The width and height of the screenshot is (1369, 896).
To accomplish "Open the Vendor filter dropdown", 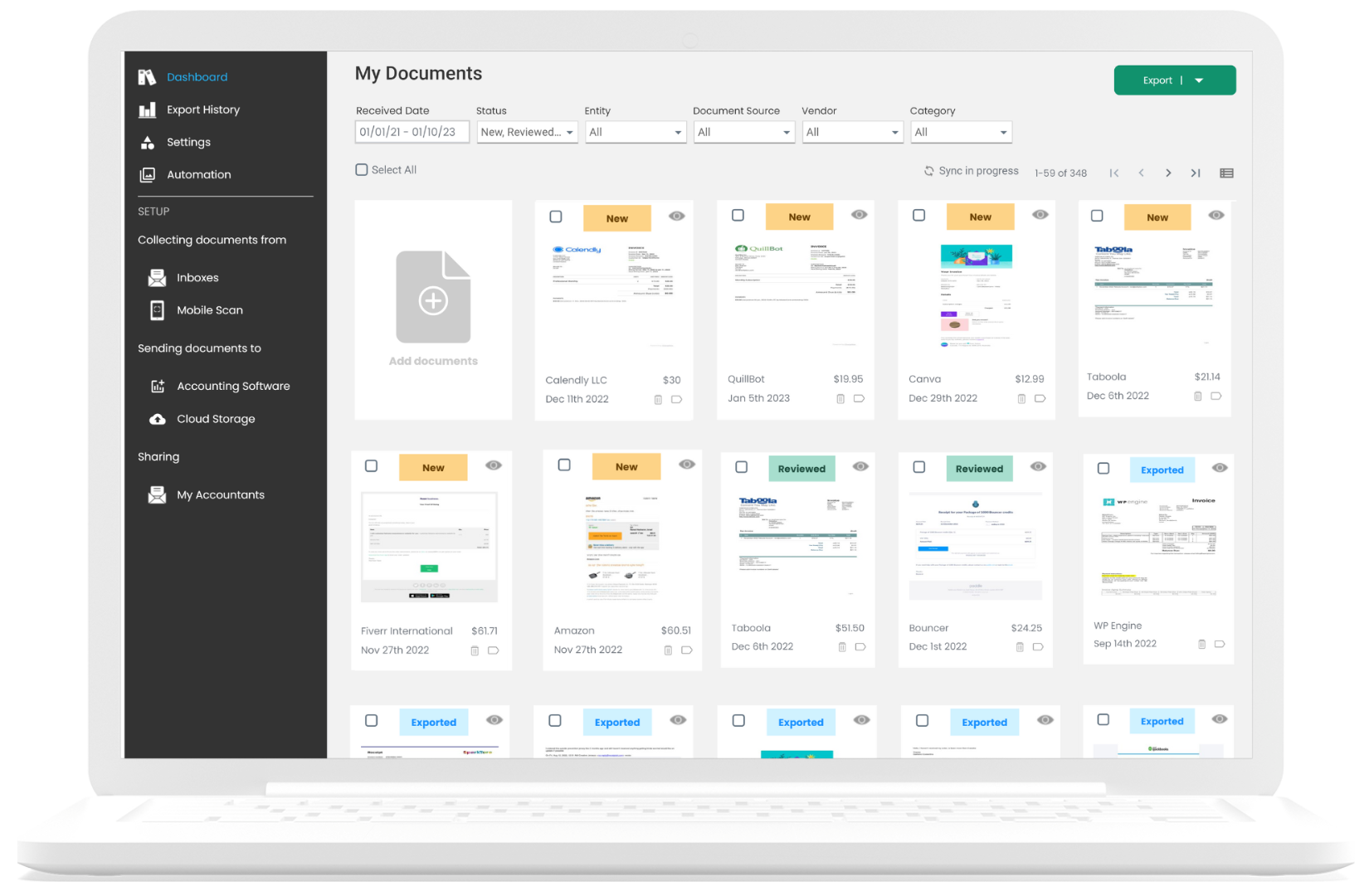I will point(852,132).
